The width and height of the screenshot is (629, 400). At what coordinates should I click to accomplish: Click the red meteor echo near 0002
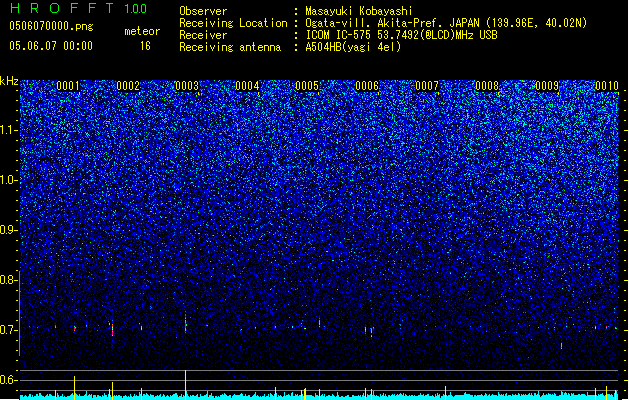[112, 329]
